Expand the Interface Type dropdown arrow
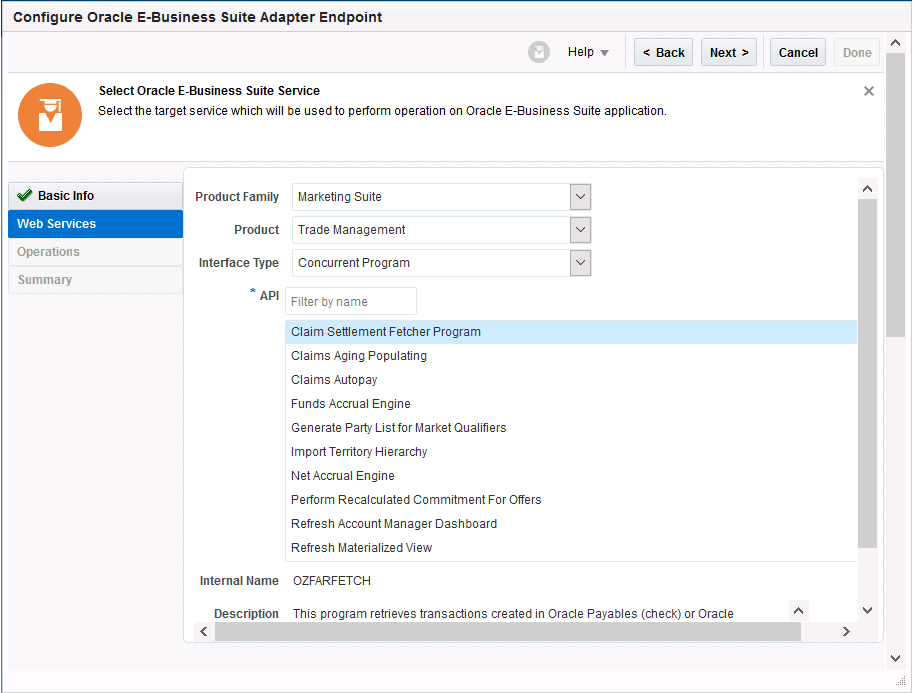Screen dimensions: 913x693 [580, 263]
